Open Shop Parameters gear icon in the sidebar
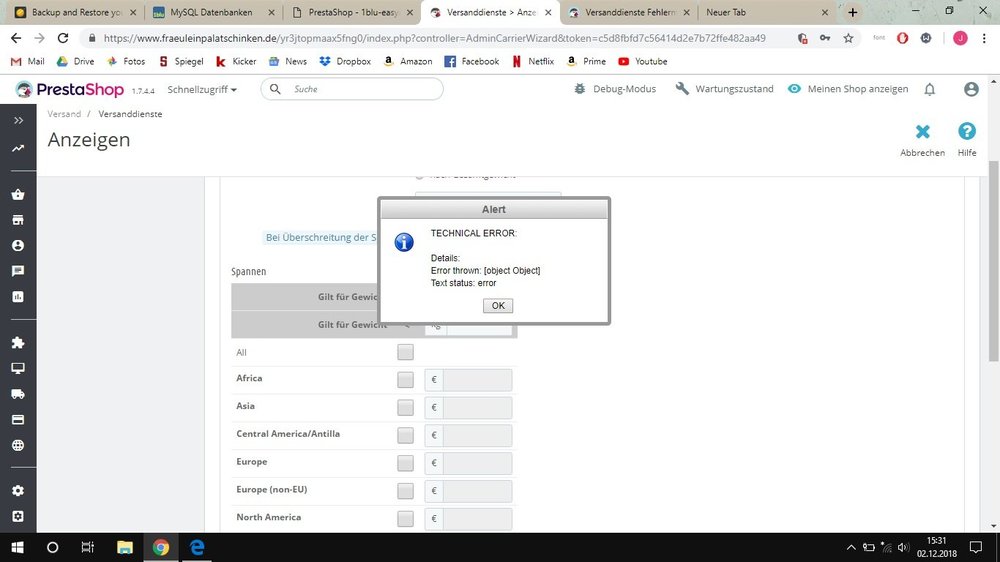This screenshot has height=562, width=1000. coord(18,491)
